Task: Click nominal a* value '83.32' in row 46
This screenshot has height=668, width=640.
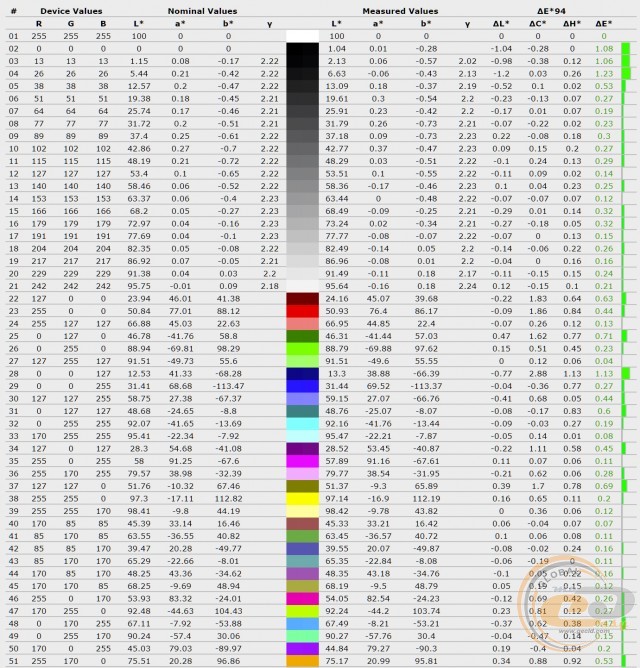Action: (x=180, y=599)
